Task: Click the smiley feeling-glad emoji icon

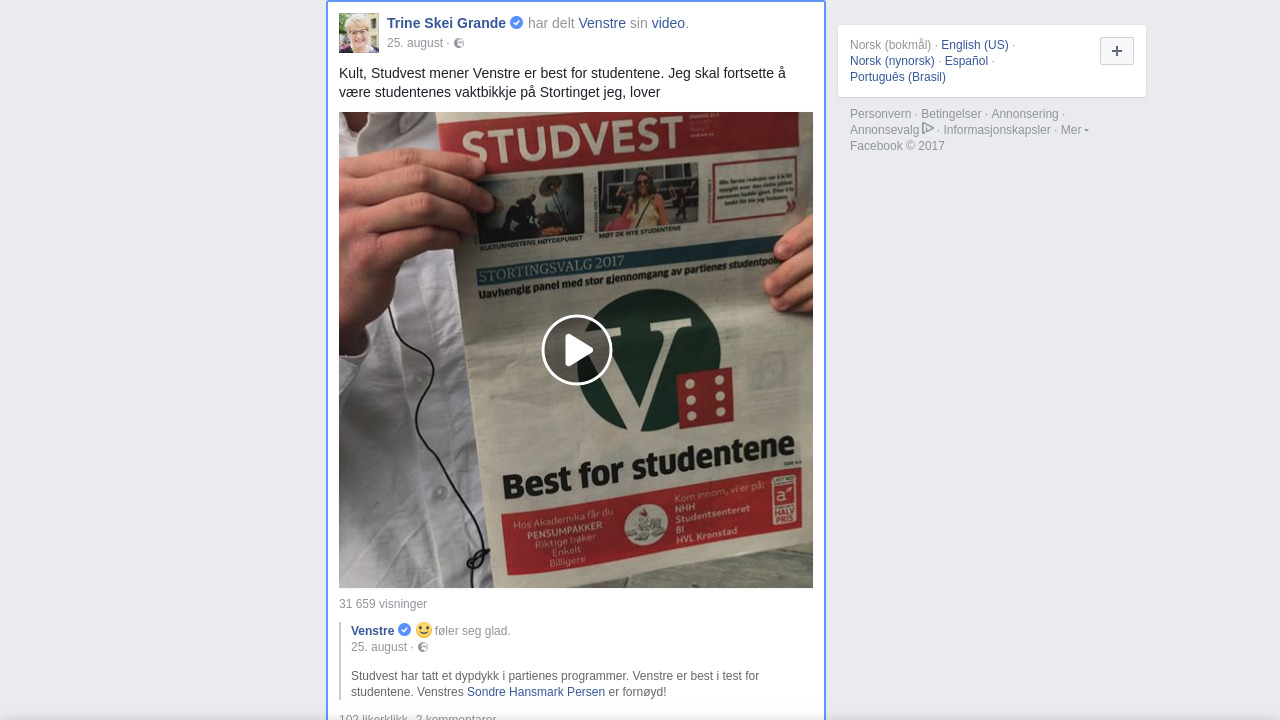Action: click(x=424, y=630)
